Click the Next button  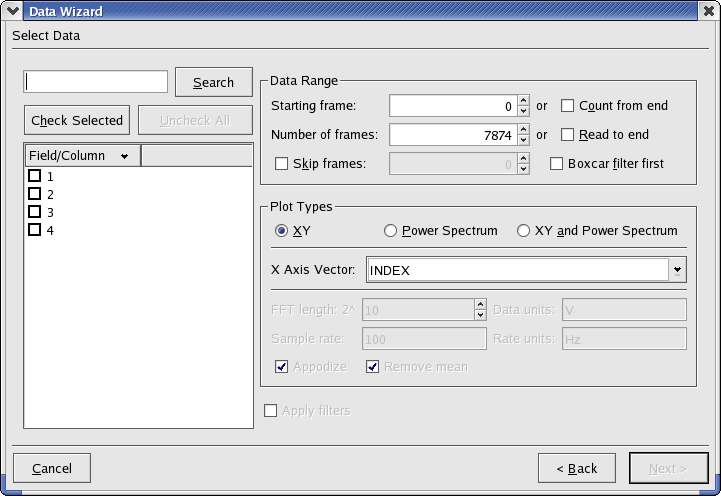[669, 468]
